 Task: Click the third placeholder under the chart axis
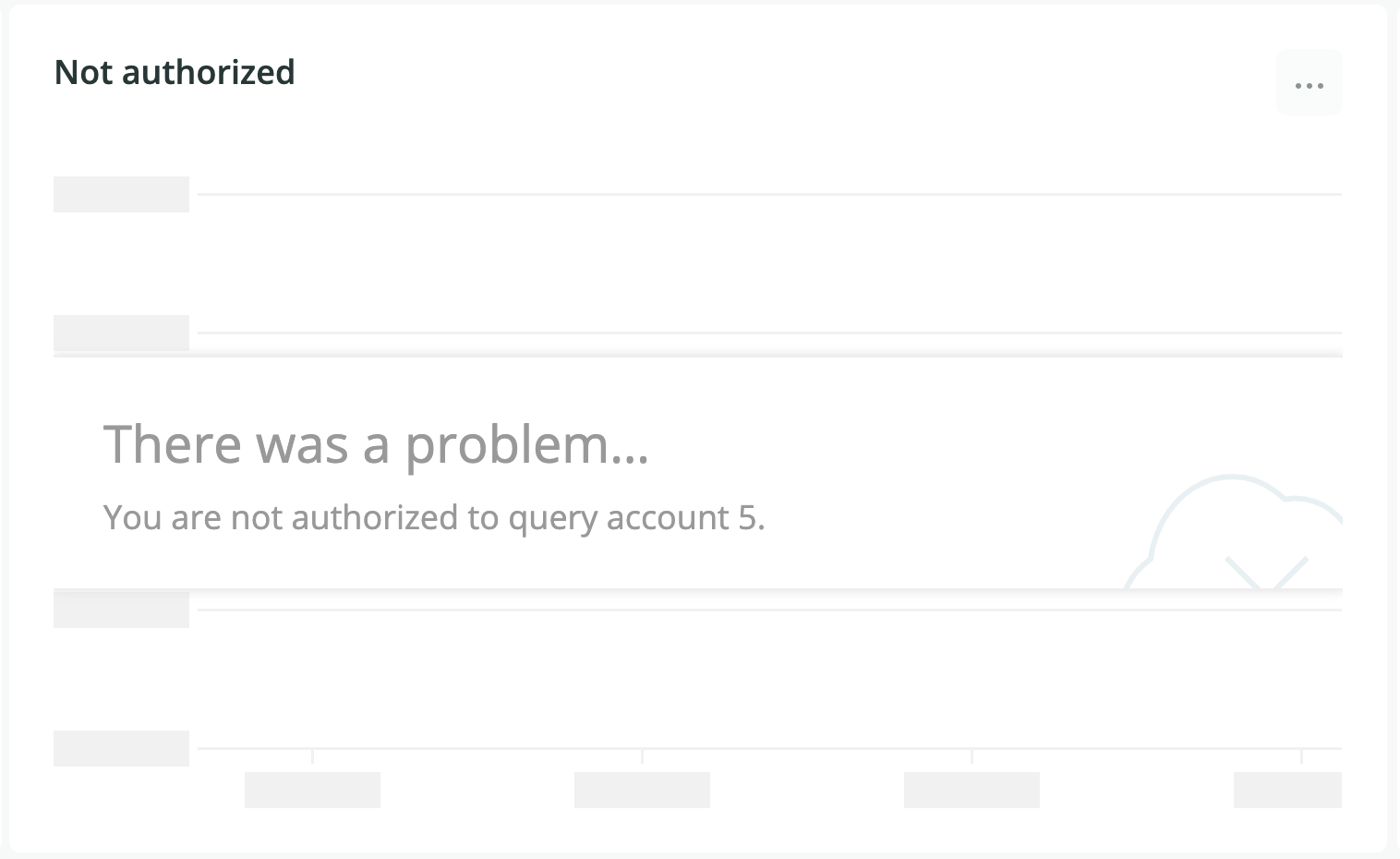[972, 790]
